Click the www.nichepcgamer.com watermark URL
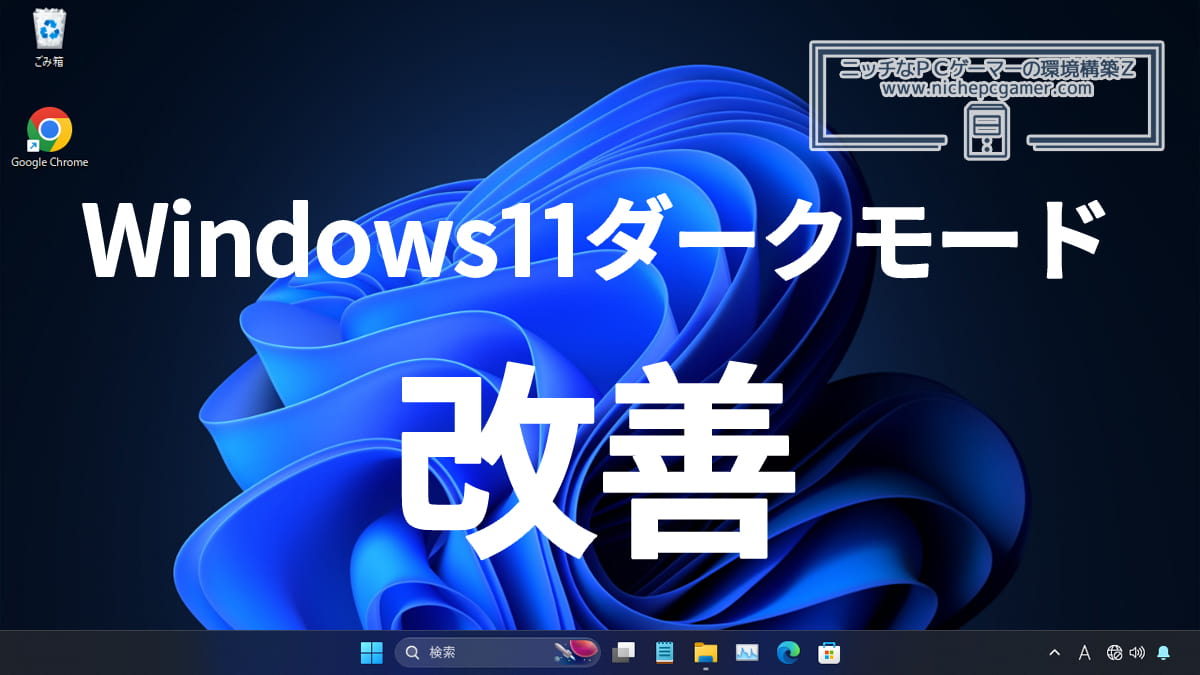 pos(986,89)
